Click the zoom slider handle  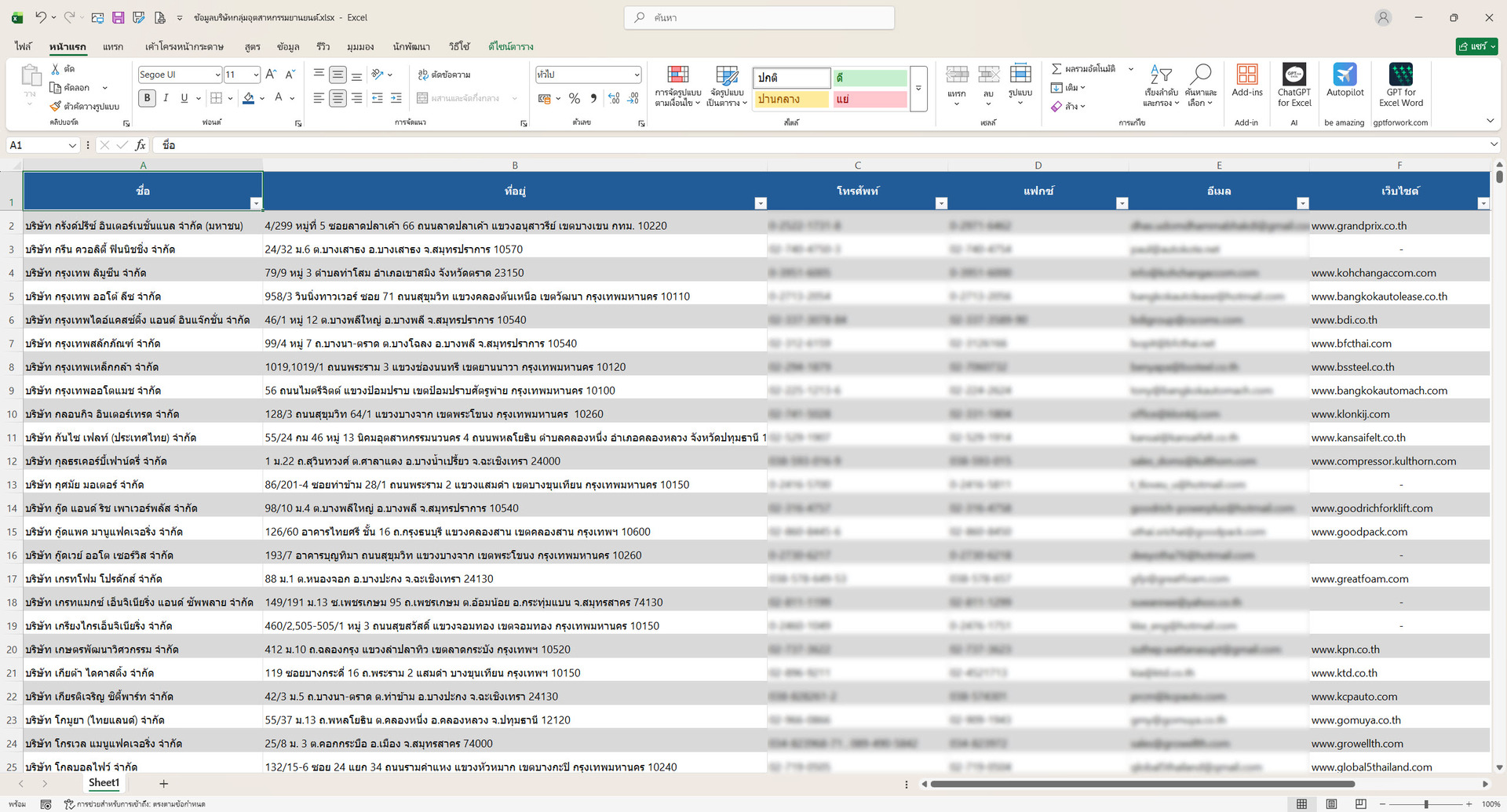1426,804
